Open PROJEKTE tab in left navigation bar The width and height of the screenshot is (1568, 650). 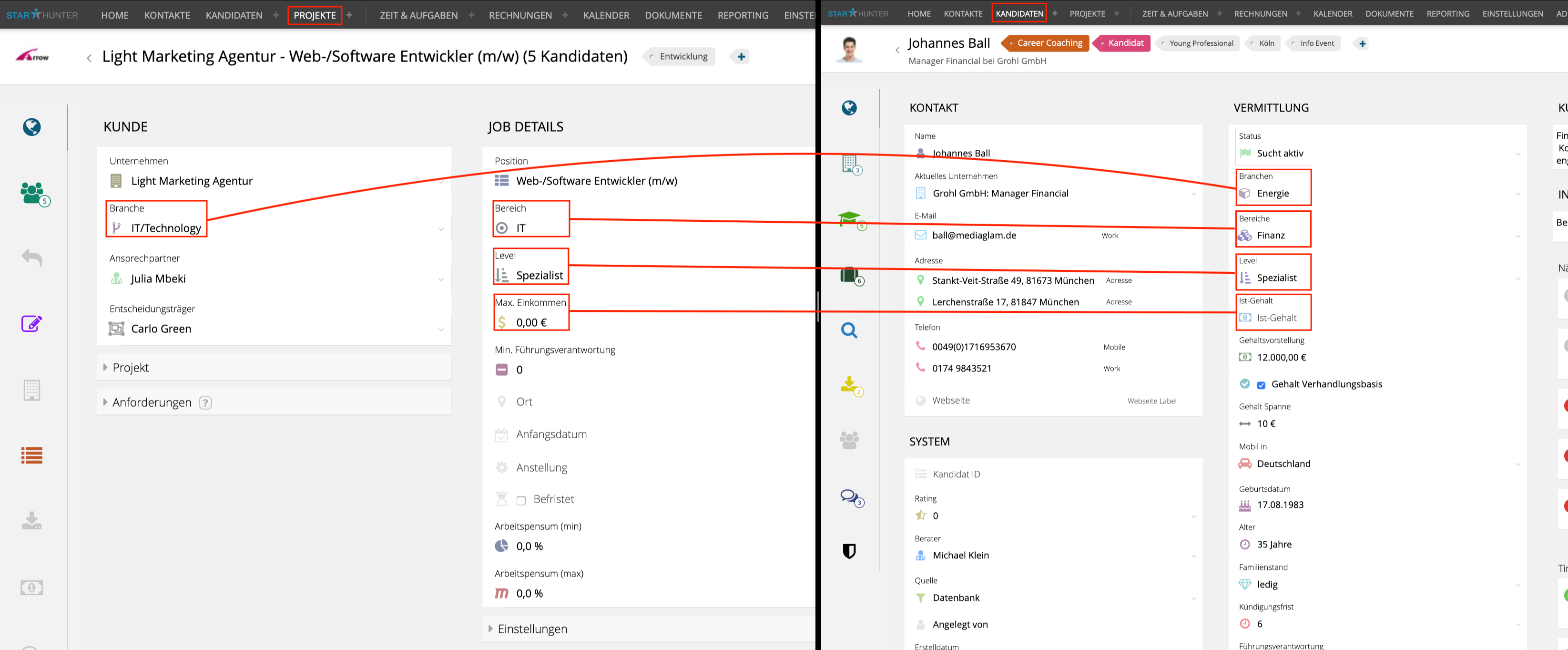(315, 15)
